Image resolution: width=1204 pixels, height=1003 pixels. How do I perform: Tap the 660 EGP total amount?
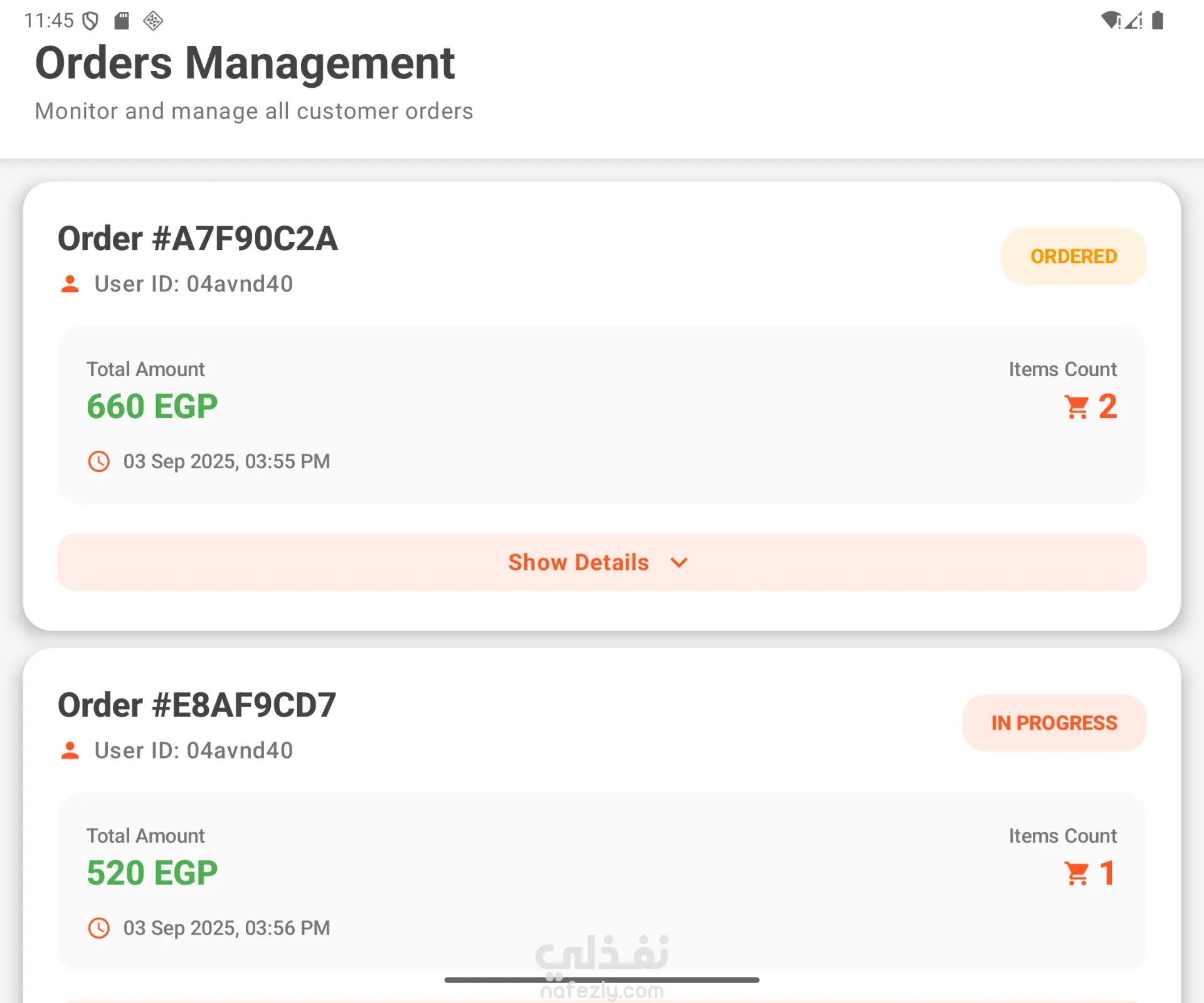coord(152,406)
